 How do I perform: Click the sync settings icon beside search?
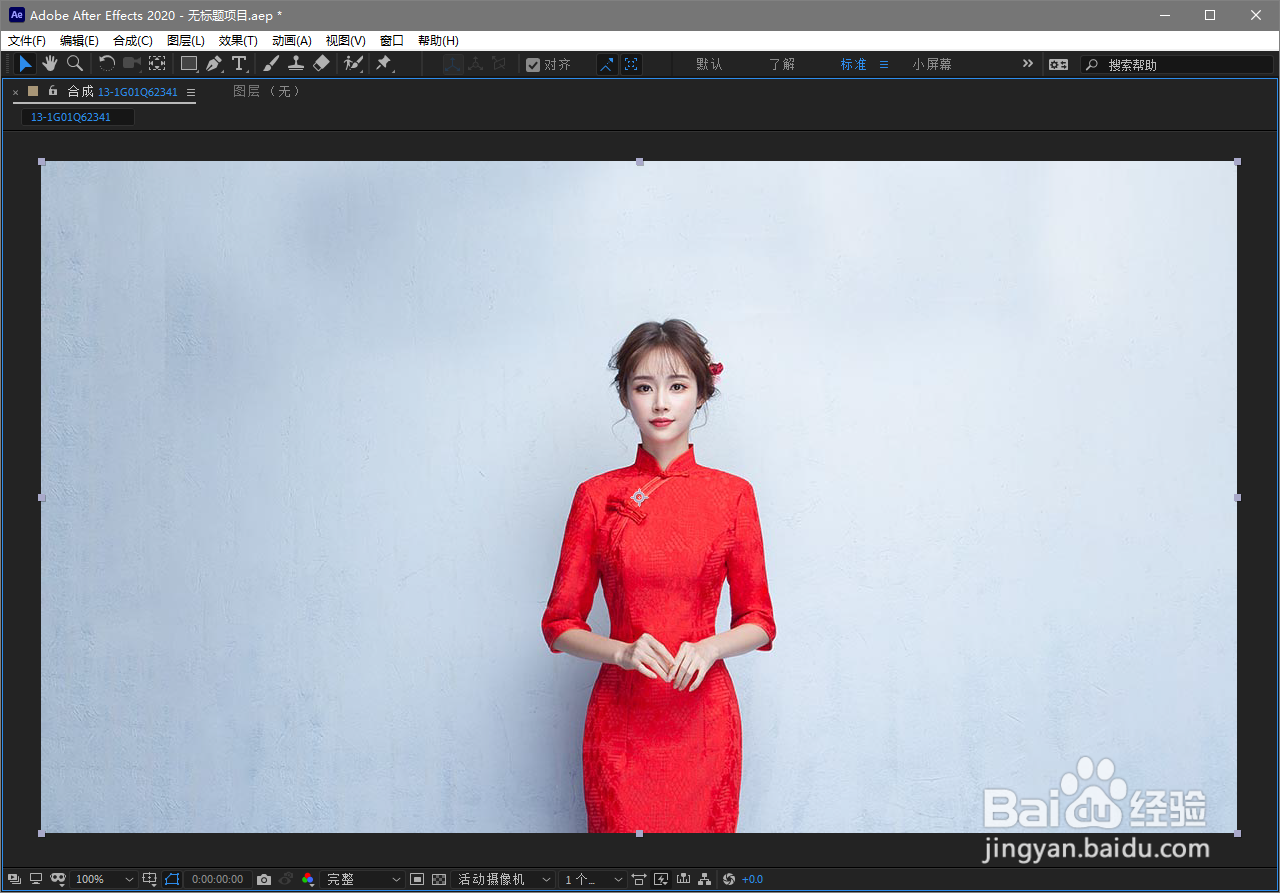click(1058, 64)
